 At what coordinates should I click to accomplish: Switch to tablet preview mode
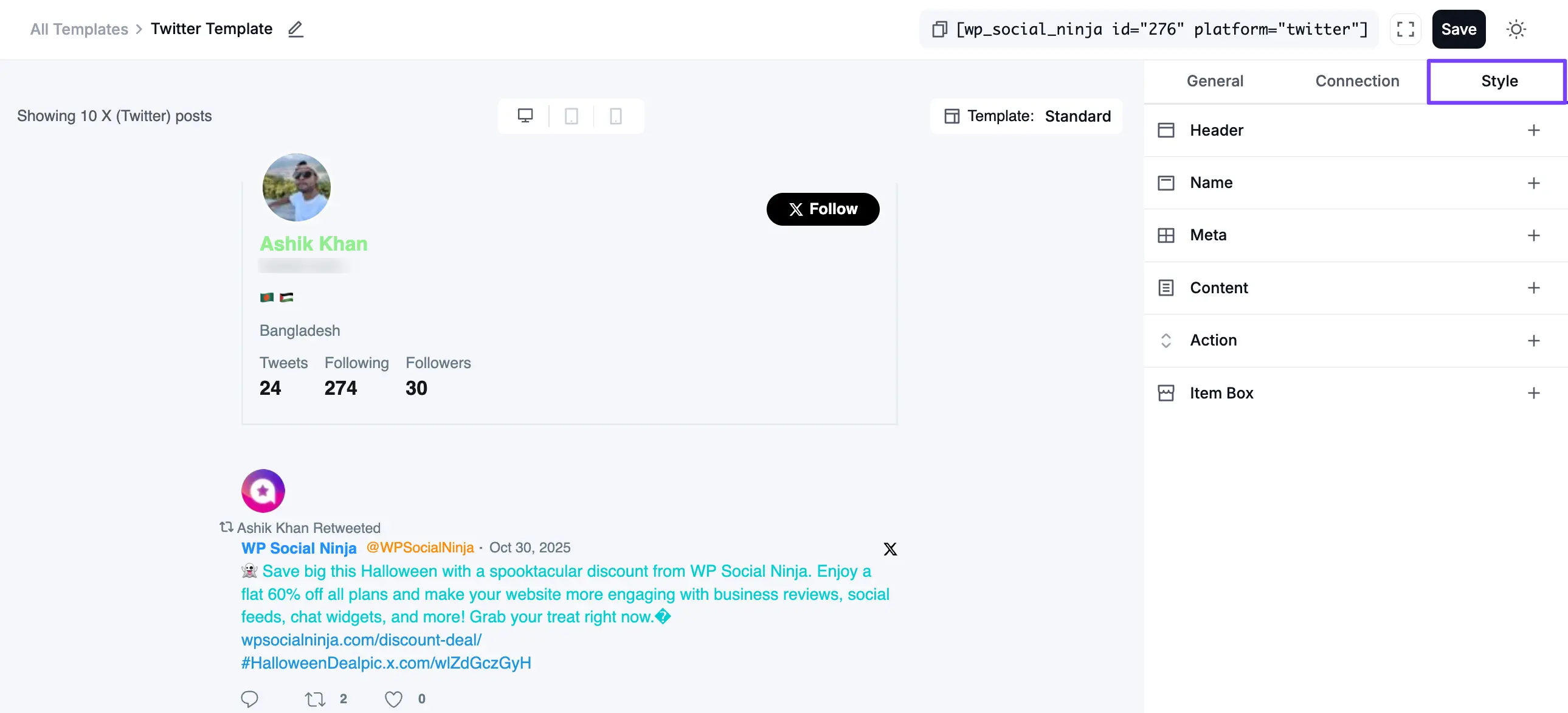[570, 116]
